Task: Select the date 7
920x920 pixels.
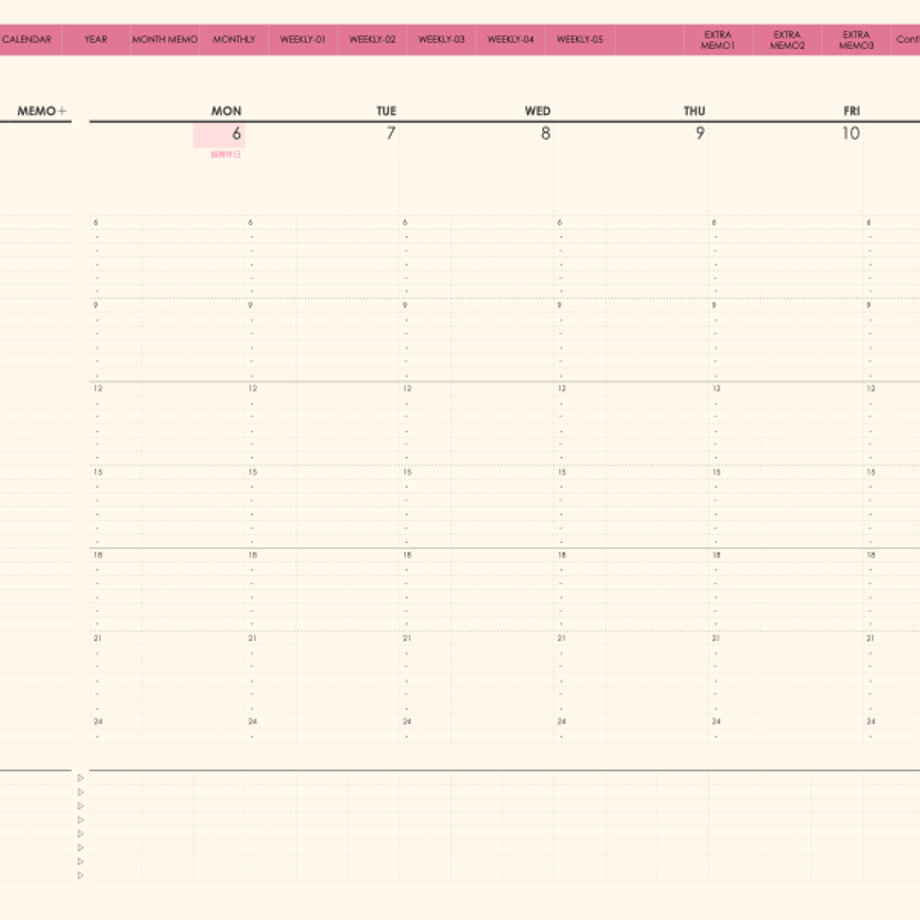Action: (x=391, y=134)
